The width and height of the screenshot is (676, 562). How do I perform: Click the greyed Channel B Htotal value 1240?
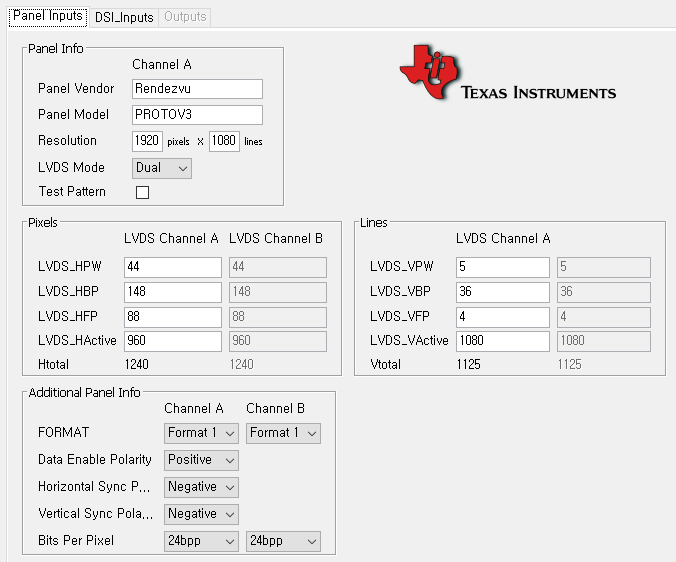coord(241,365)
